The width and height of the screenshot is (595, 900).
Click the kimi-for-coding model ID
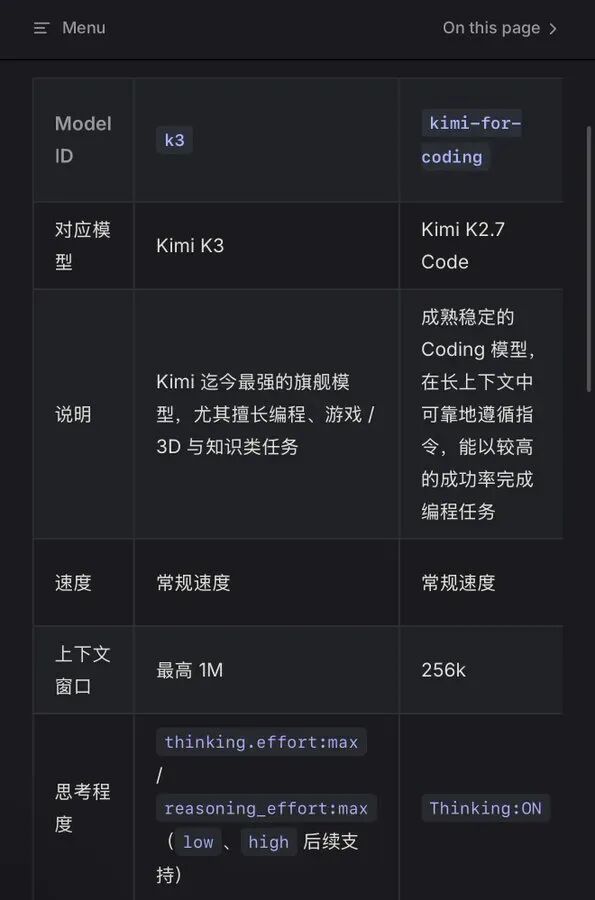471,139
